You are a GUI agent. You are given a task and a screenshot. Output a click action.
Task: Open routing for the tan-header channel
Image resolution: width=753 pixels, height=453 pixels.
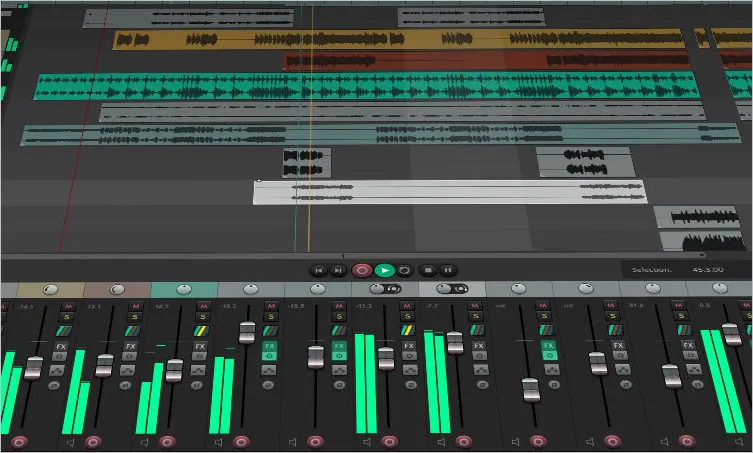tap(64, 331)
